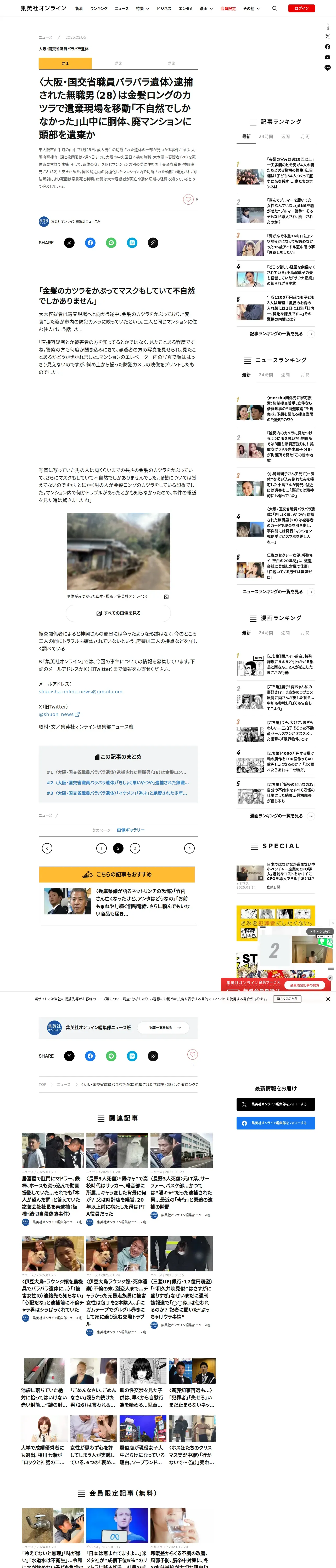
Task: Open Facebook icon in right SNS sidebar
Action: 327,47
